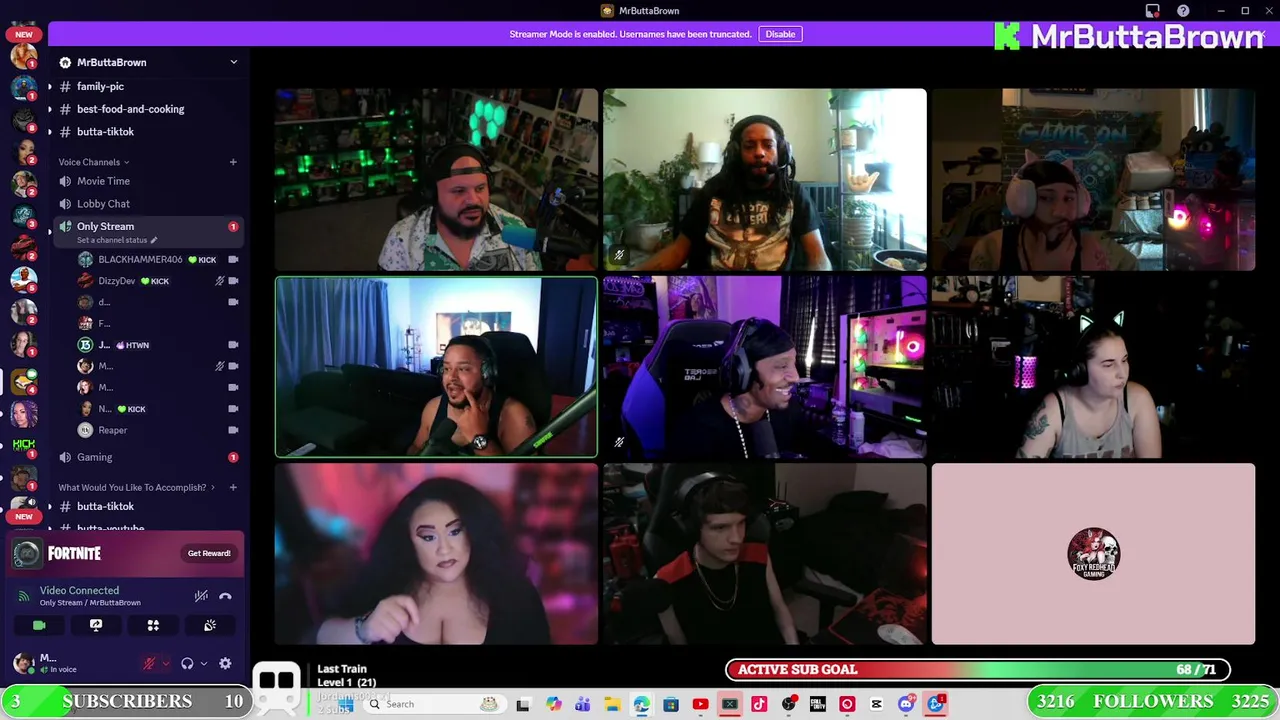The width and height of the screenshot is (1280, 720).
Task: Toggle noise suppression in voice panel
Action: click(201, 596)
